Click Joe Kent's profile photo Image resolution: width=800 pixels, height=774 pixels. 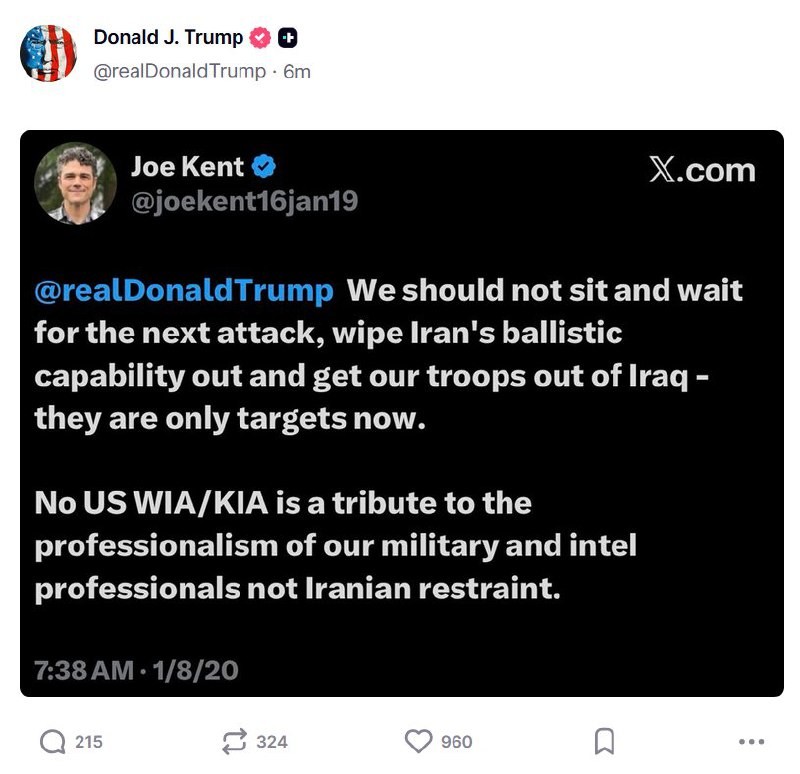76,184
